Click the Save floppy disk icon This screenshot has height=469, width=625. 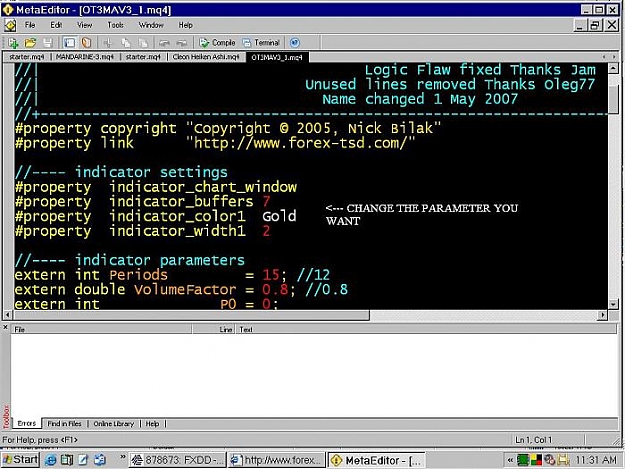[47, 43]
